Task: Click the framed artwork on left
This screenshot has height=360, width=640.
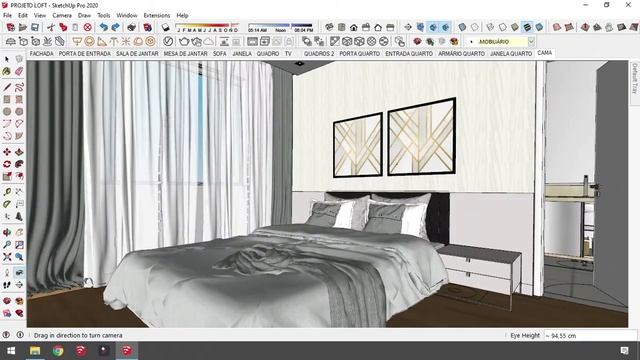Action: coord(358,145)
